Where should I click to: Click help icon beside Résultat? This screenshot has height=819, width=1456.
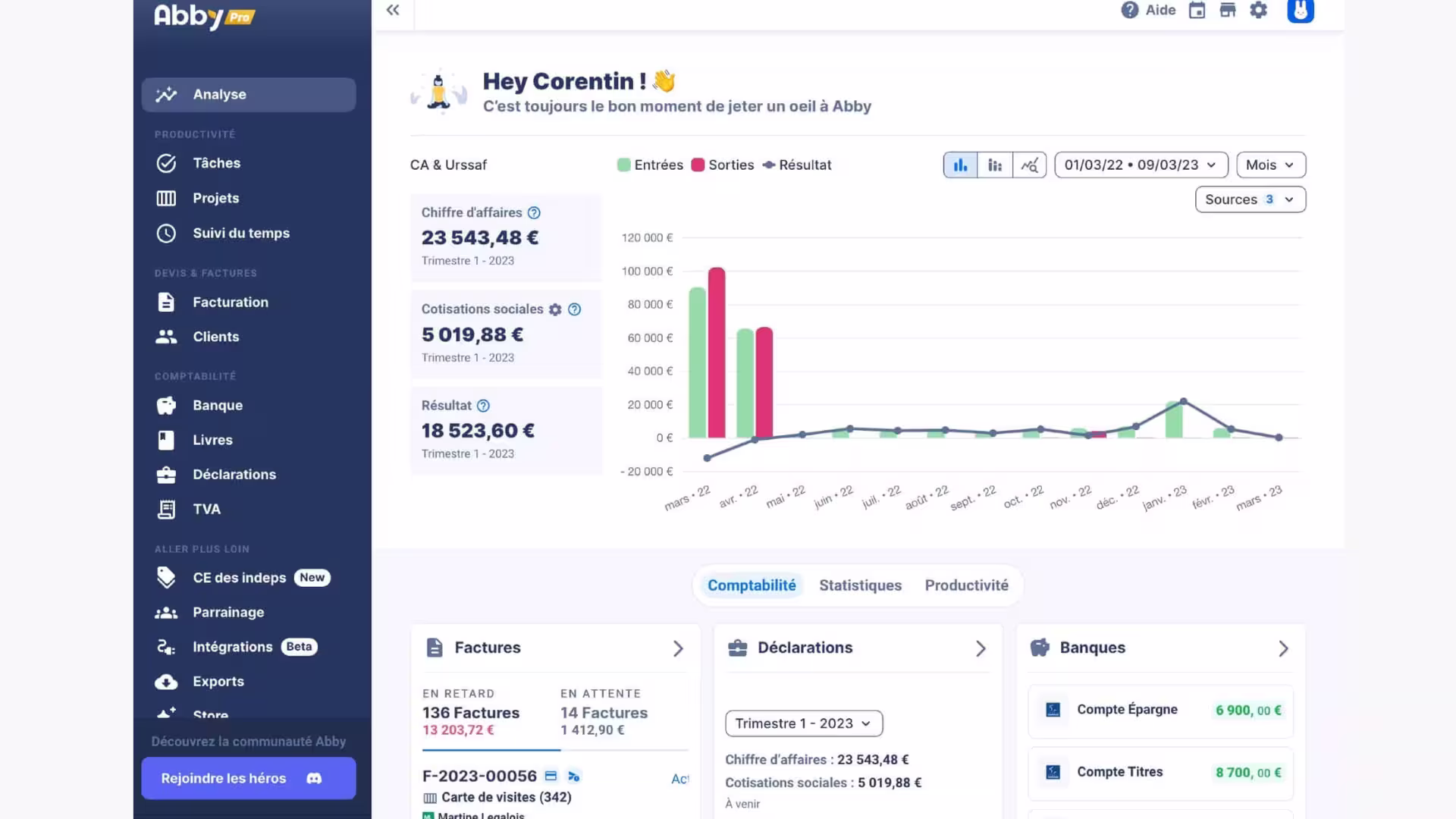point(483,406)
